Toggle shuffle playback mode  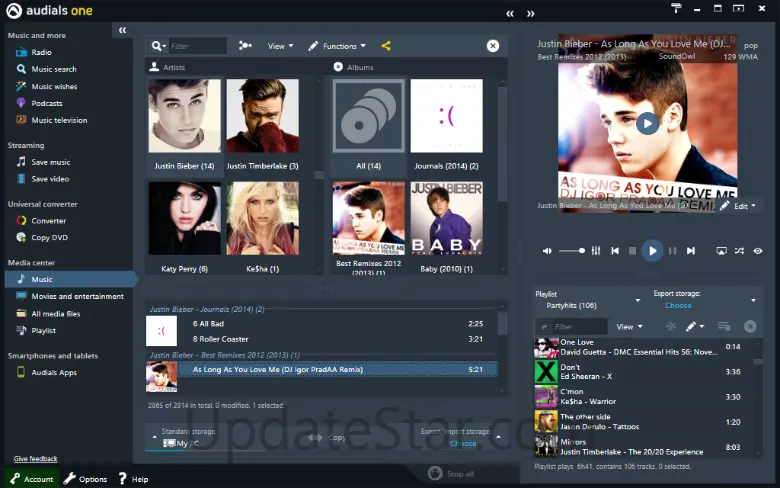[739, 251]
